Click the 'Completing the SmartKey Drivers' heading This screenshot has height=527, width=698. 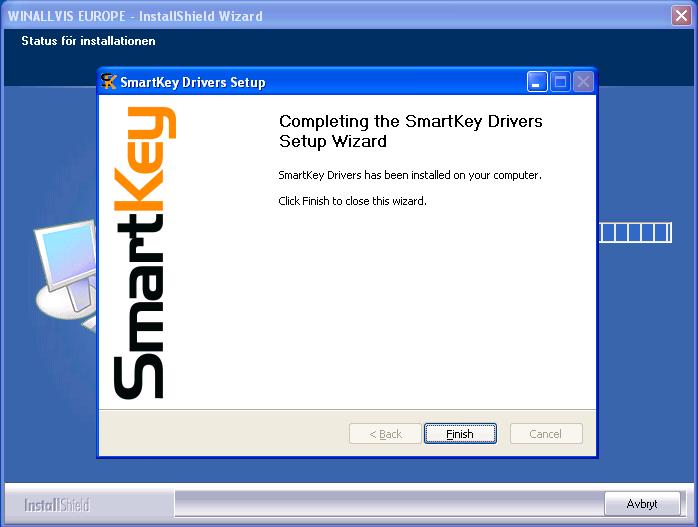410,131
